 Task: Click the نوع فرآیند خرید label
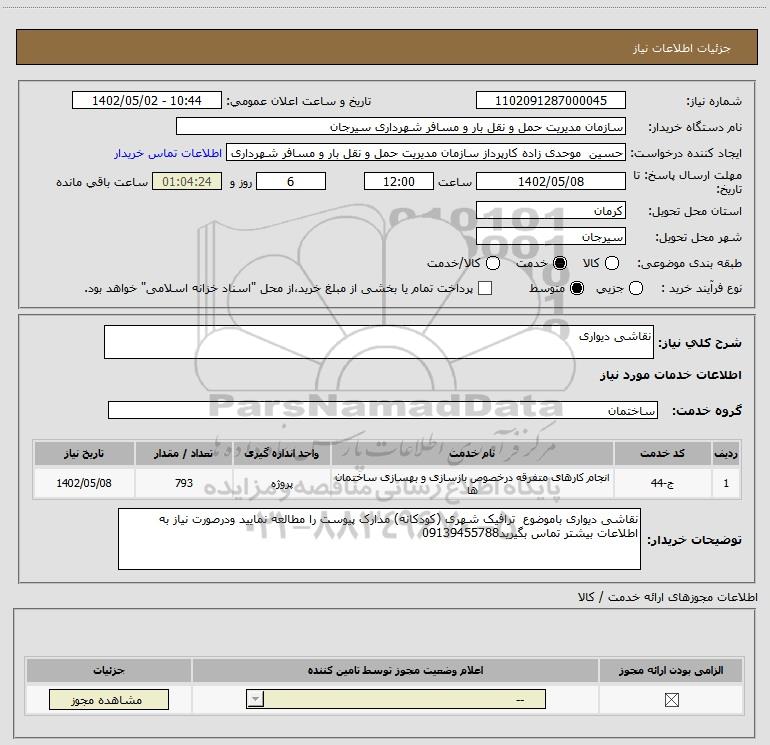[701, 288]
